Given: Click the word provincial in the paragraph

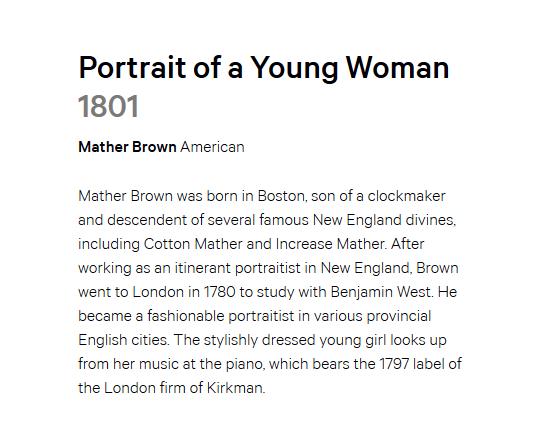Looking at the screenshot, I should (399, 316).
